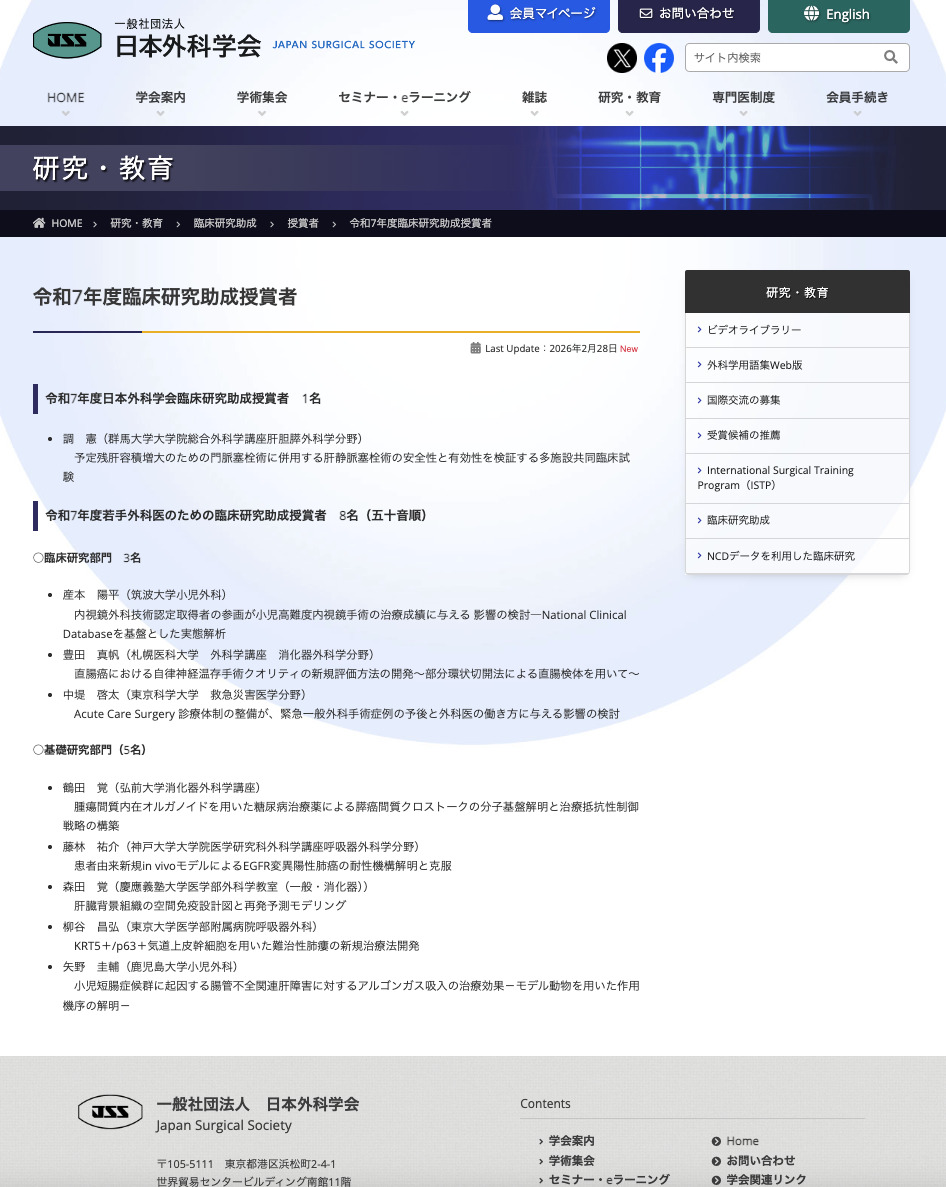Click the サイト内検索 search input field
Screen dimensions: 946x1187
click(x=782, y=58)
